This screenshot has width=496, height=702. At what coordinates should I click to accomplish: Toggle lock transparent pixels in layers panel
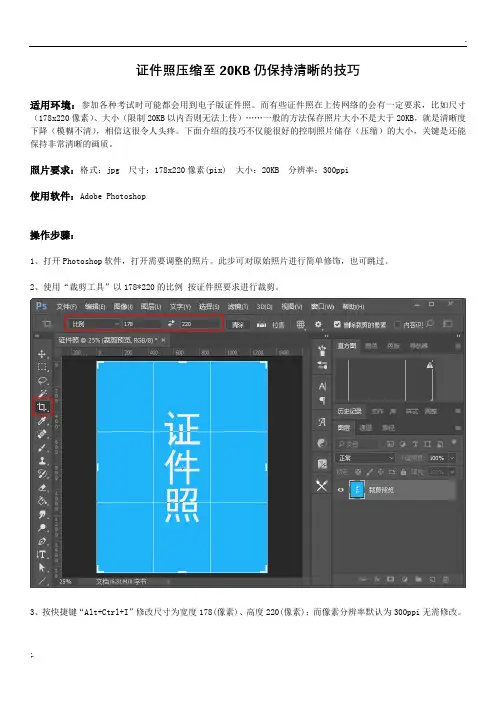[358, 472]
